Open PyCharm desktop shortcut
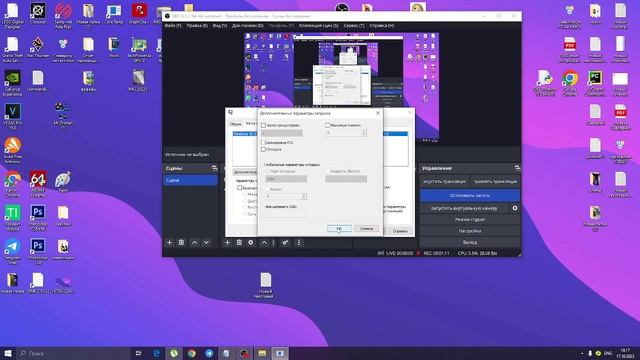Image resolution: width=640 pixels, height=360 pixels. [595, 83]
